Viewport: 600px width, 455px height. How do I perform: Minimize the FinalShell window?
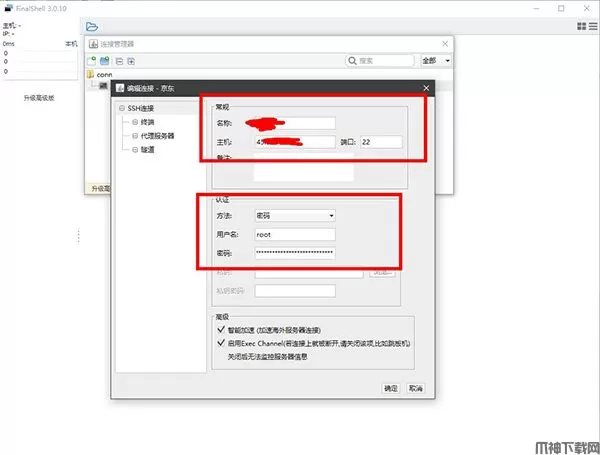coord(536,8)
